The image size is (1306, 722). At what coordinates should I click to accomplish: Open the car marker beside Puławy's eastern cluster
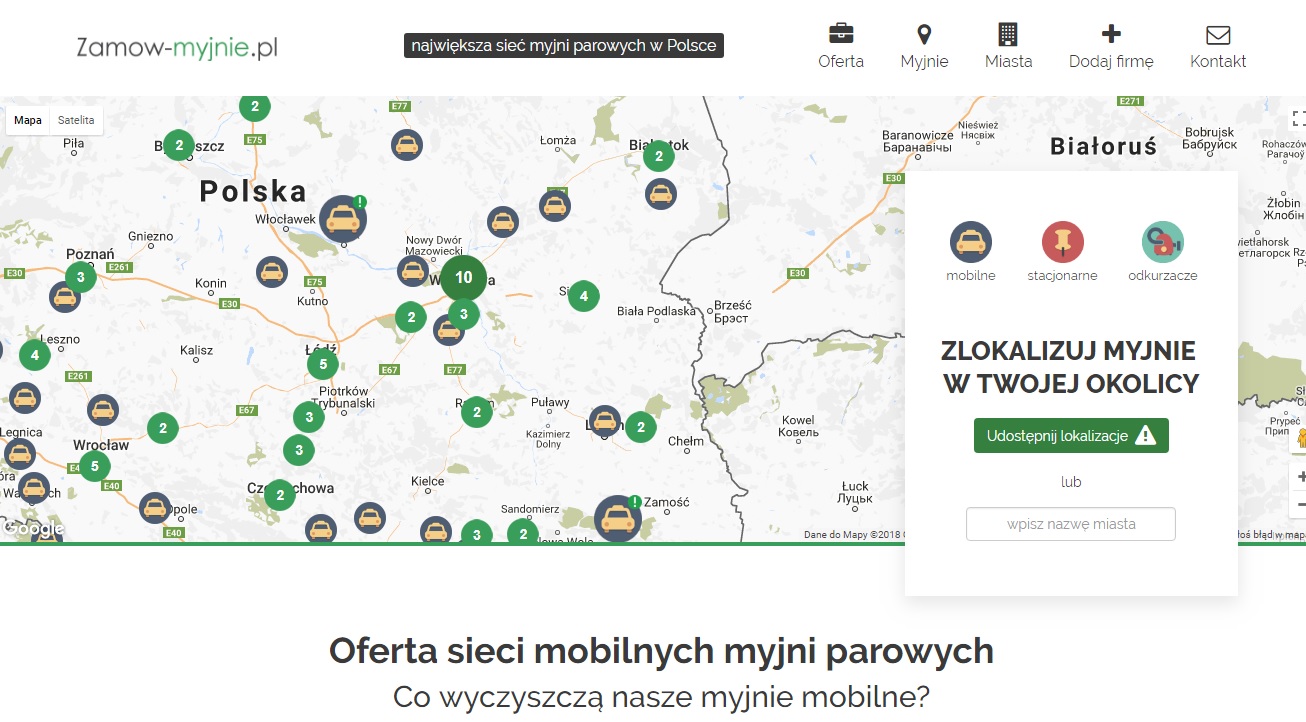click(604, 421)
